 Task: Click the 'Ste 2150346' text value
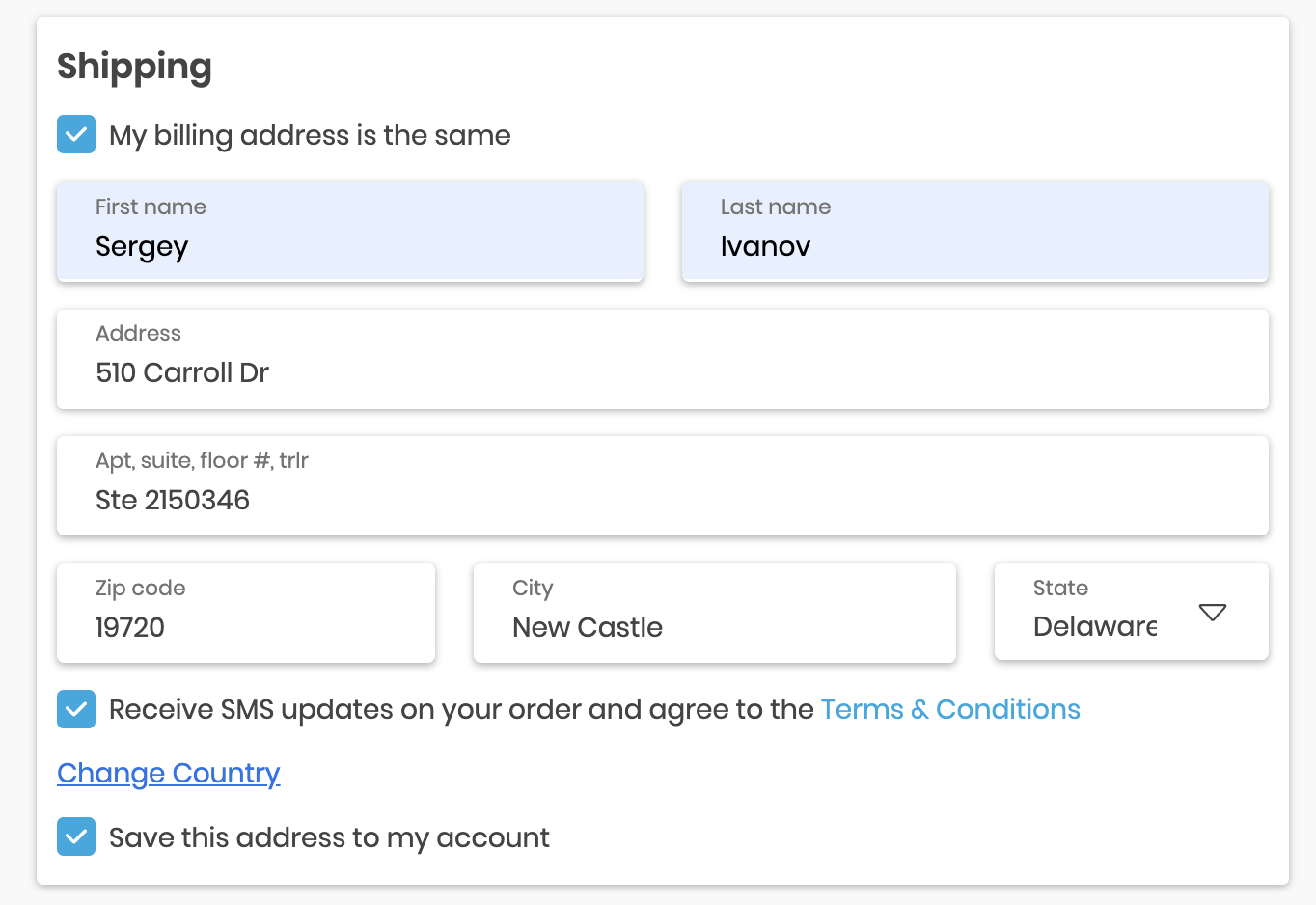(x=173, y=500)
